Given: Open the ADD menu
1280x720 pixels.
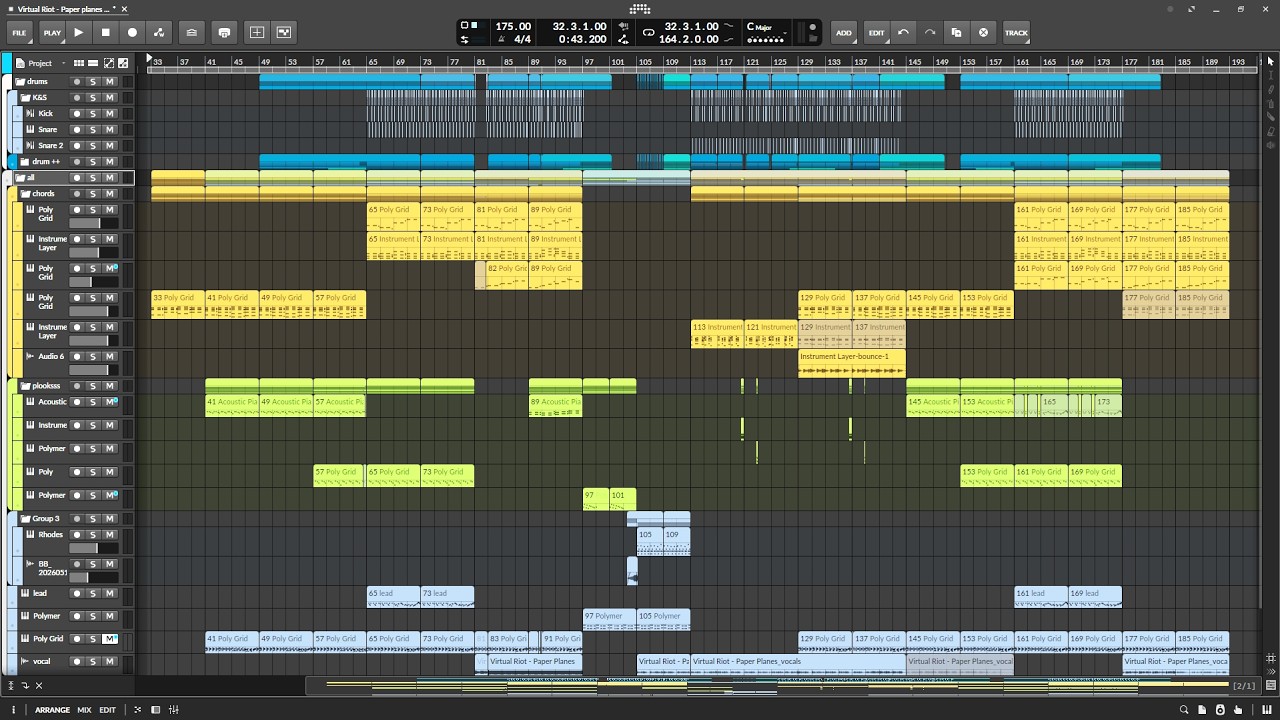Looking at the screenshot, I should coord(844,32).
